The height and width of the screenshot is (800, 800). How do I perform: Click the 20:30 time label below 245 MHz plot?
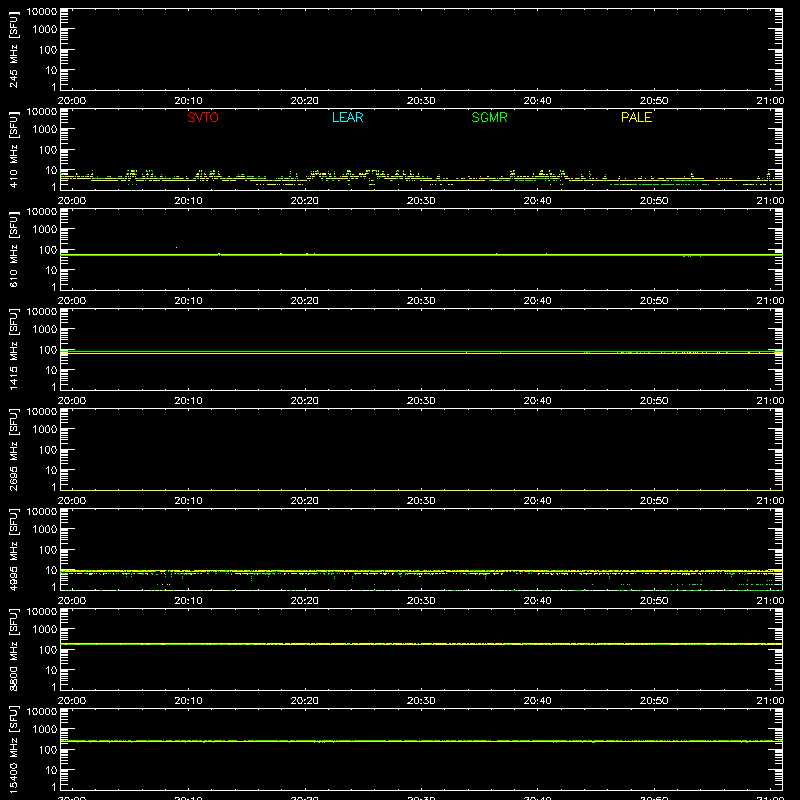[x=421, y=101]
